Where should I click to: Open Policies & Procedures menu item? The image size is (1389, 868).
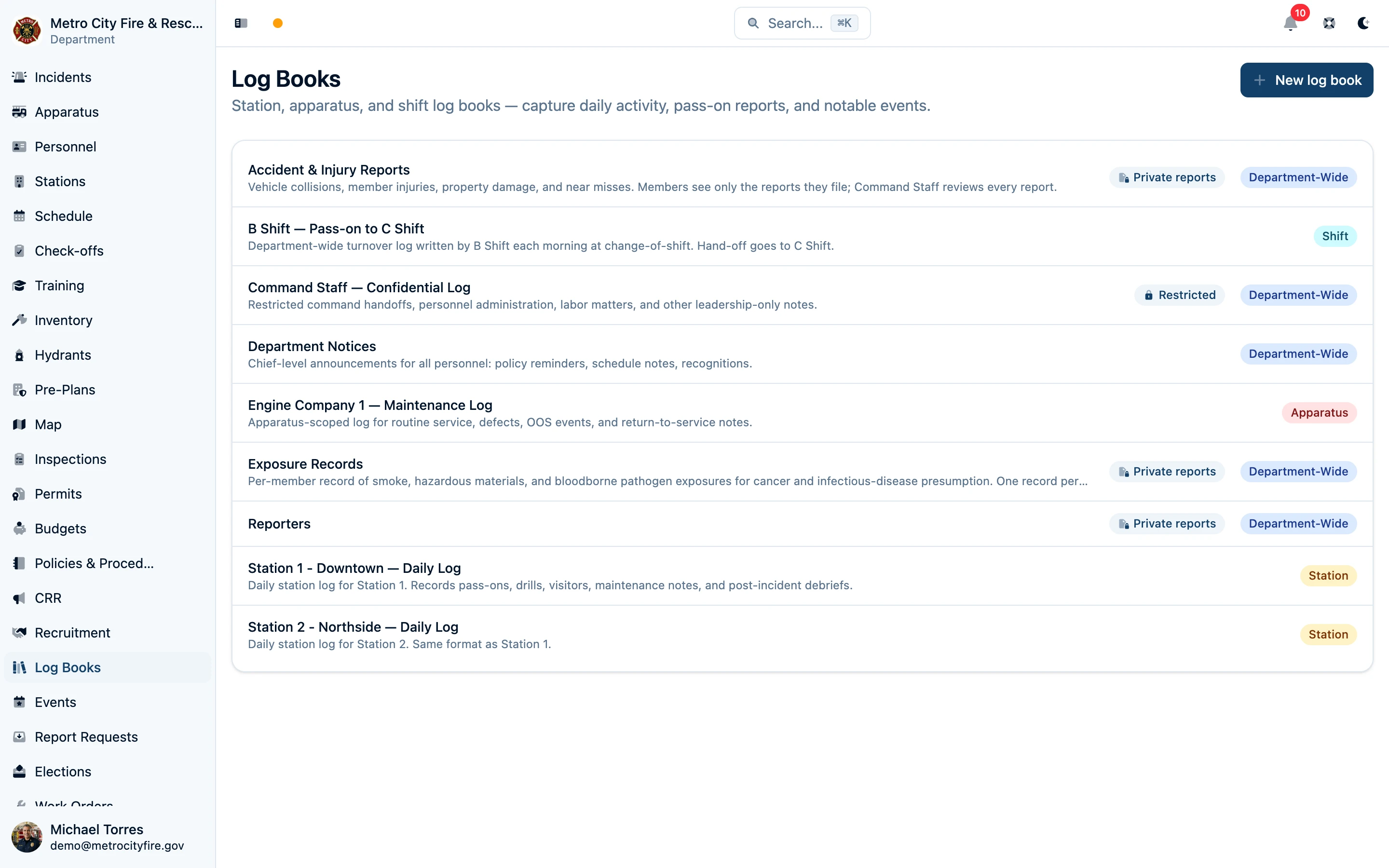coord(108,563)
